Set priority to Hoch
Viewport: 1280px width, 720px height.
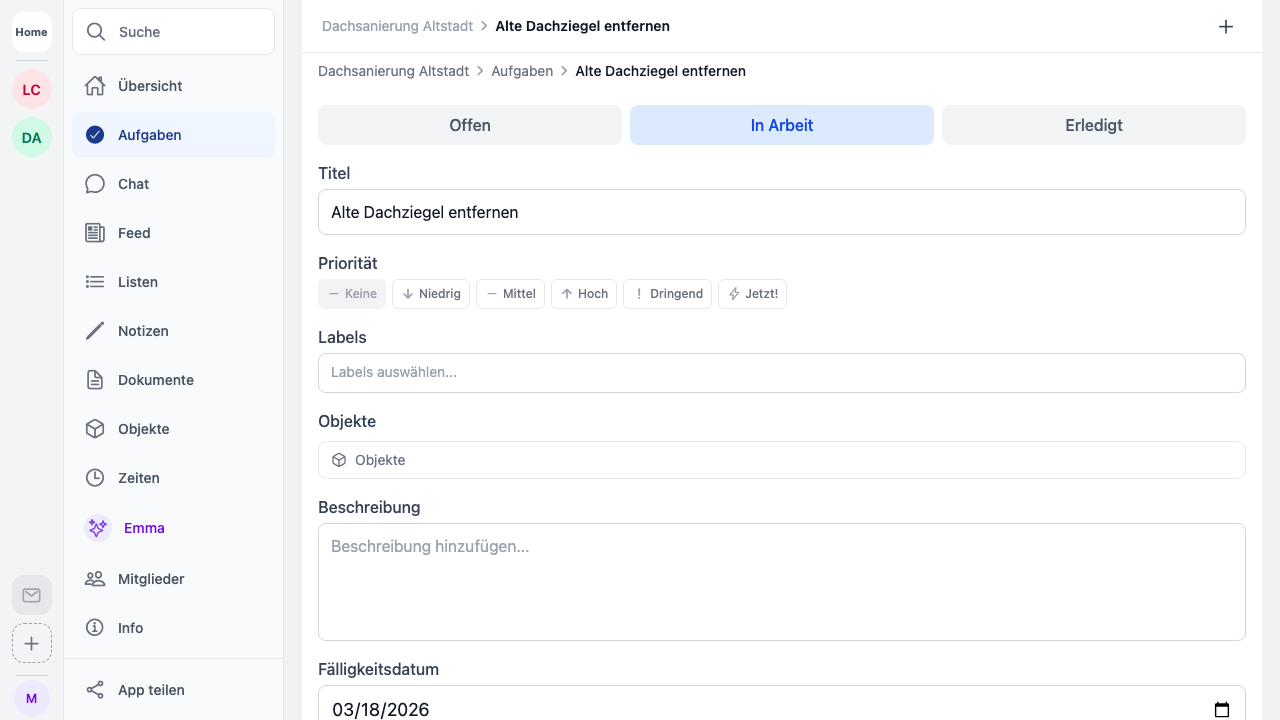[x=584, y=294]
